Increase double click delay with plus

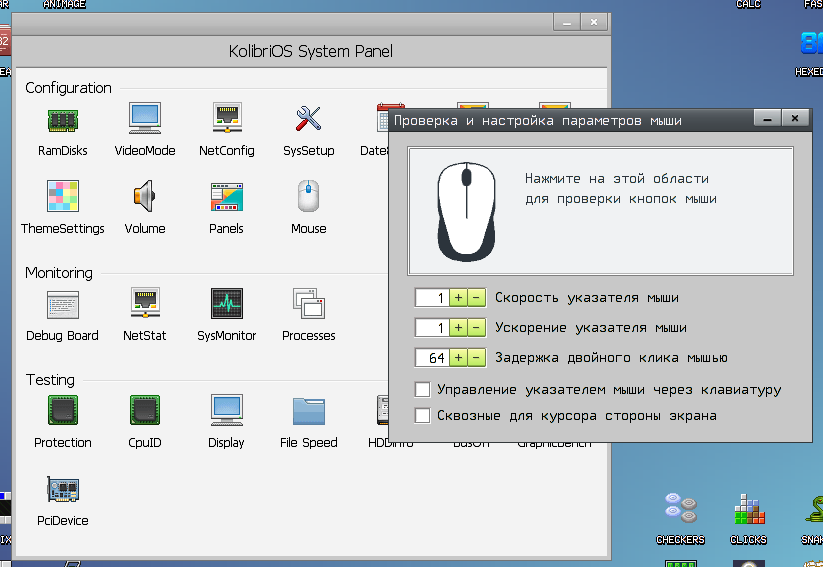[x=458, y=357]
